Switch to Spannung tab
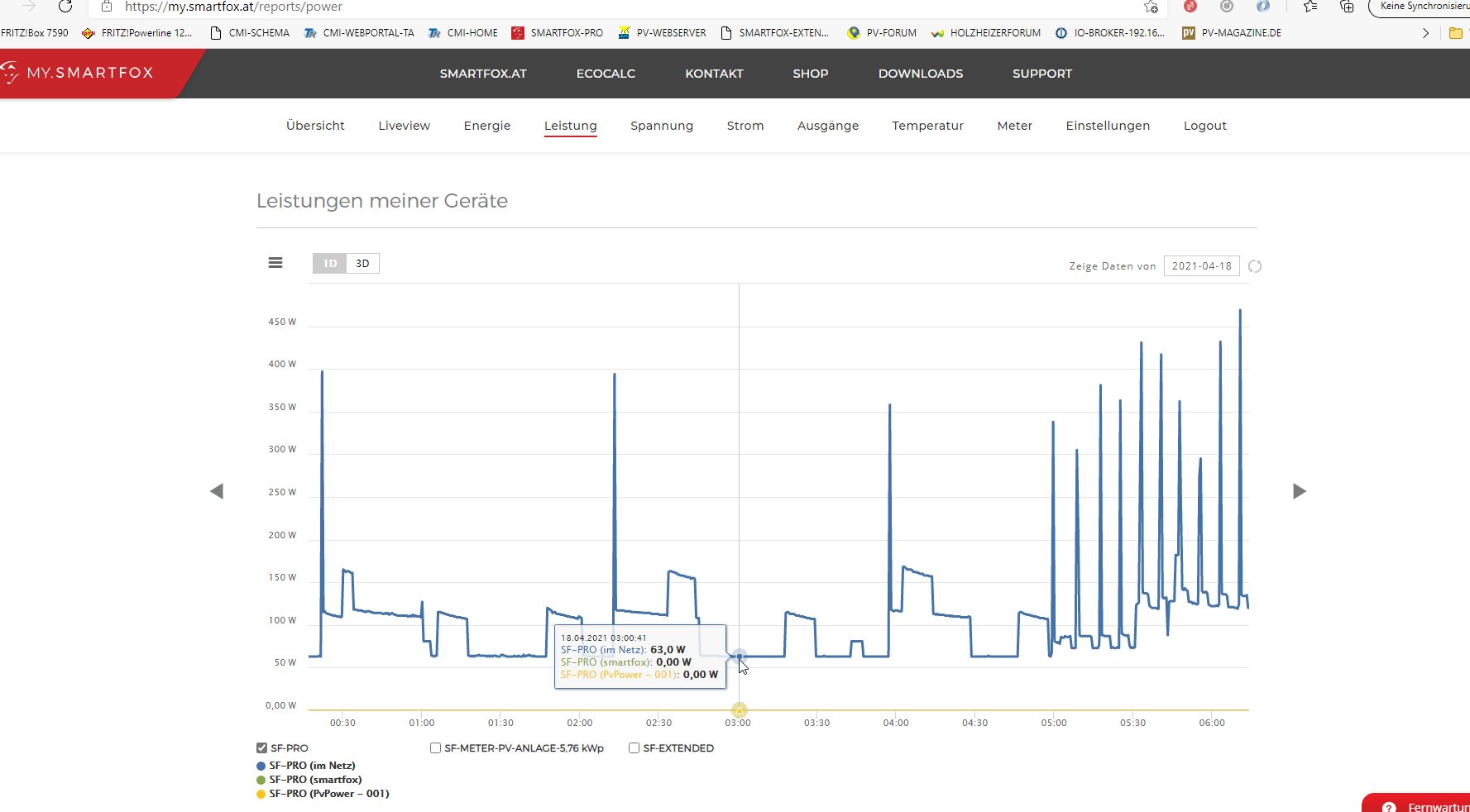Viewport: 1470px width, 812px height. [x=662, y=126]
